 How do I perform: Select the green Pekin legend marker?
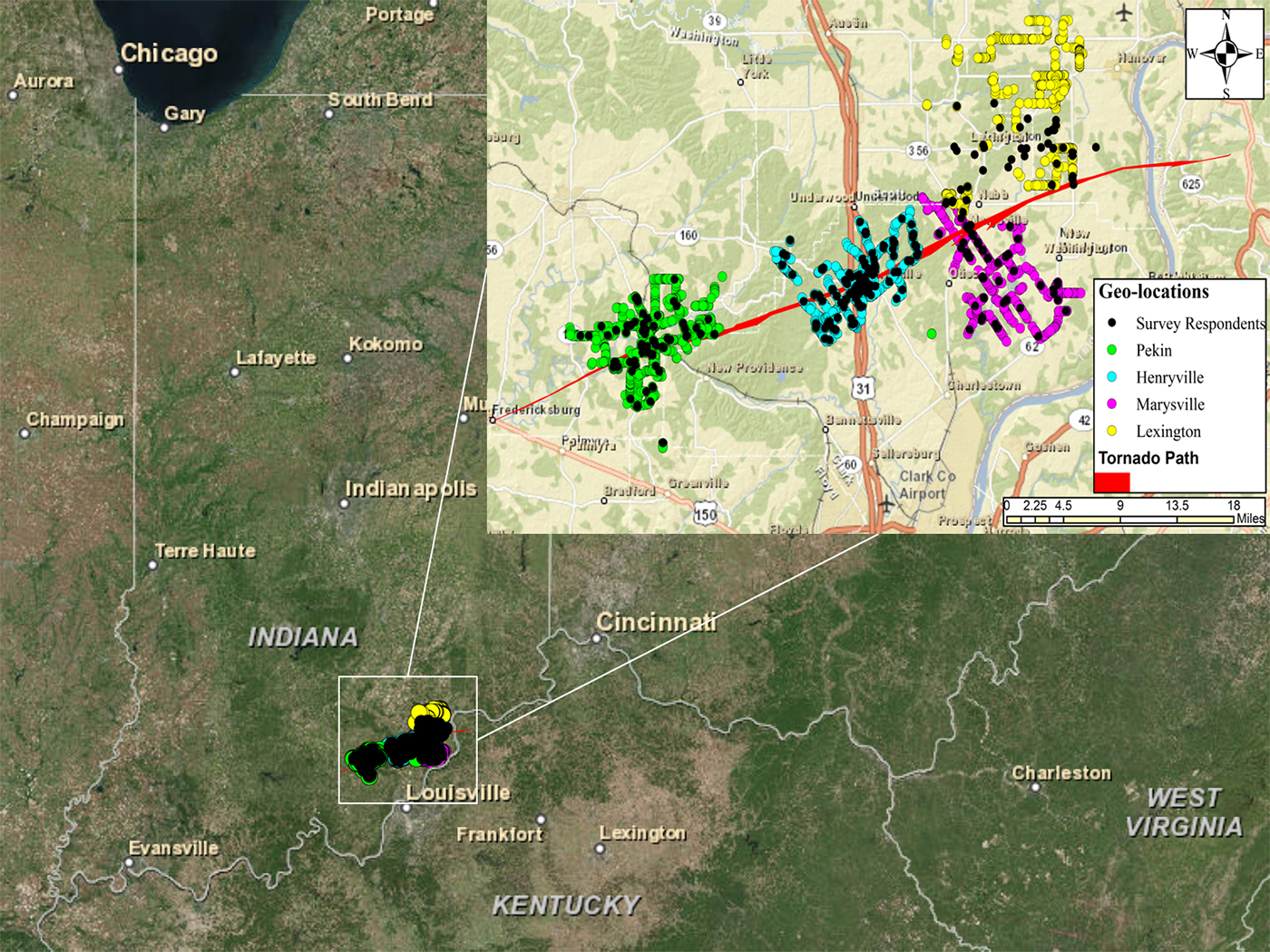[x=1111, y=350]
